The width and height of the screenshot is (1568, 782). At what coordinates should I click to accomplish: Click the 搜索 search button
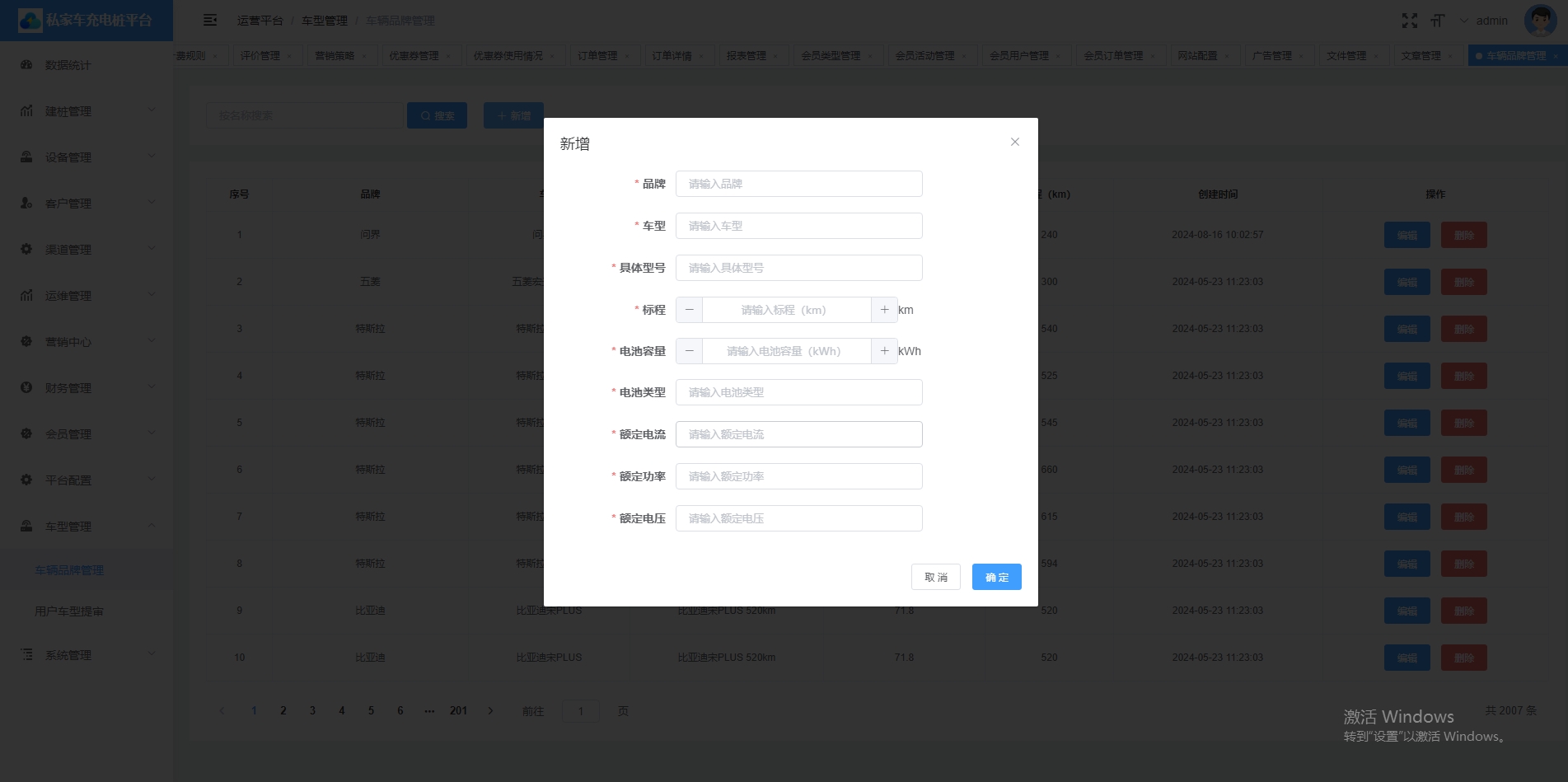tap(438, 115)
